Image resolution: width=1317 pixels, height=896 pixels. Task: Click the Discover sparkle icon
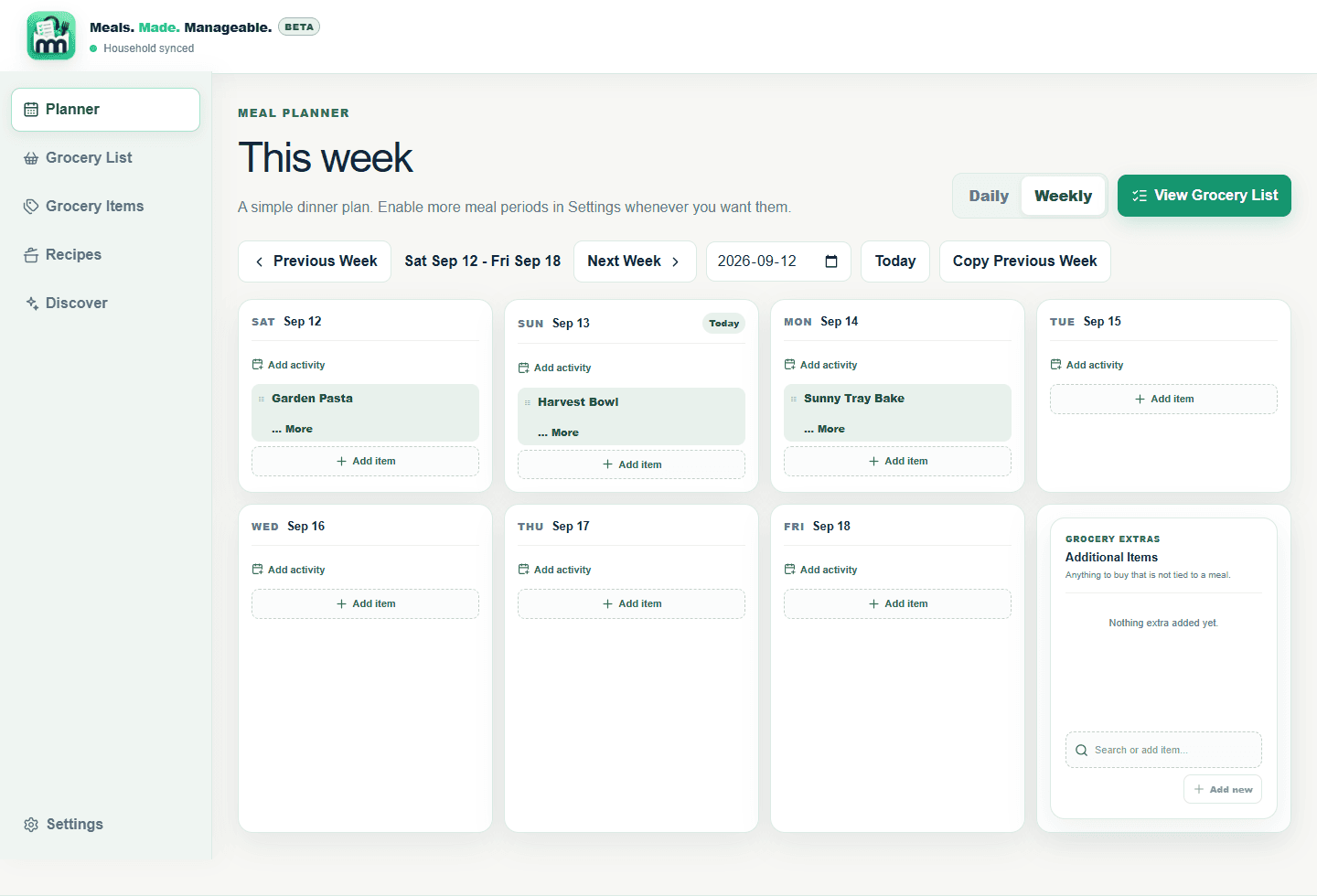(31, 304)
